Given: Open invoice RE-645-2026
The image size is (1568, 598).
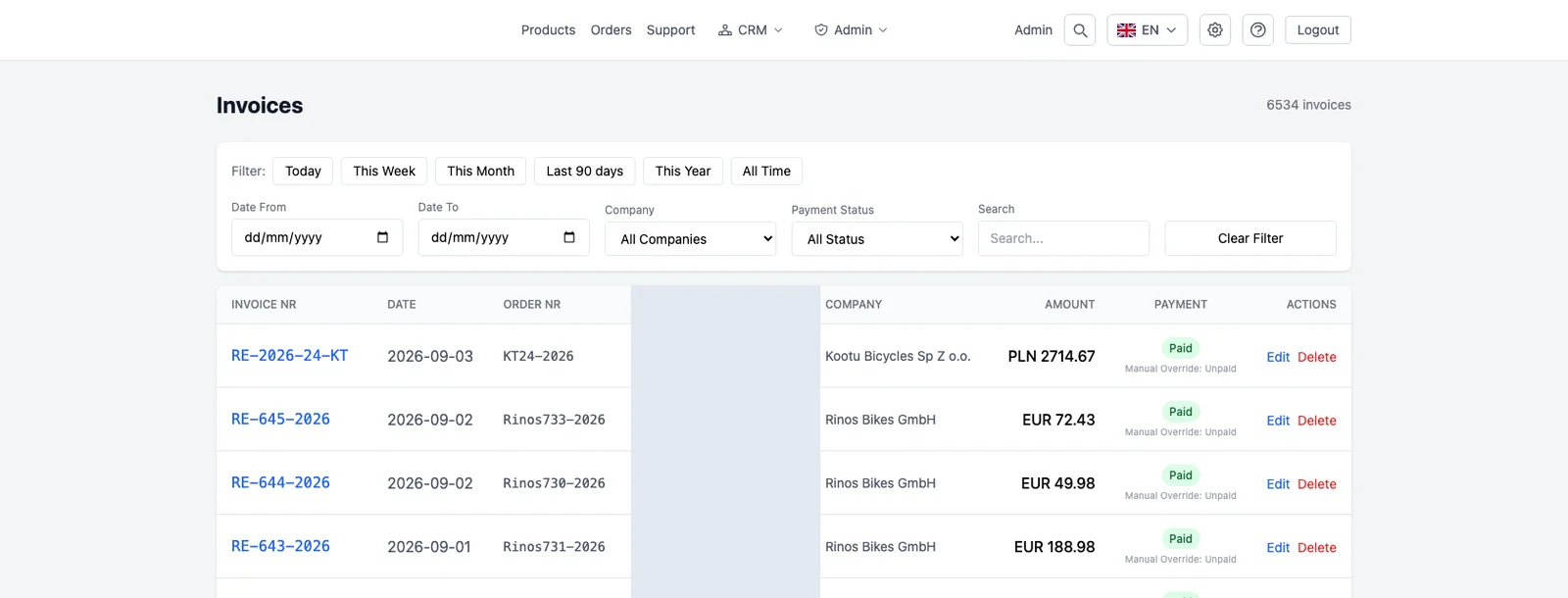Looking at the screenshot, I should coord(280,420).
